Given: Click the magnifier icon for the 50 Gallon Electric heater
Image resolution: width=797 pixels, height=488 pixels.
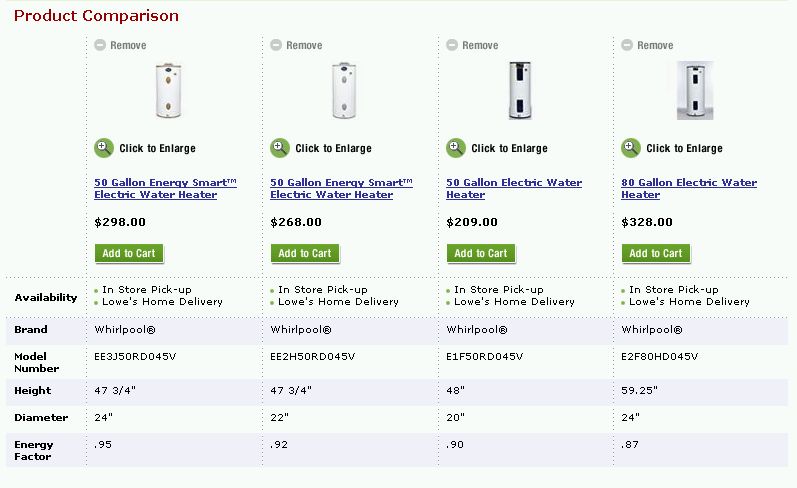Looking at the screenshot, I should (456, 148).
